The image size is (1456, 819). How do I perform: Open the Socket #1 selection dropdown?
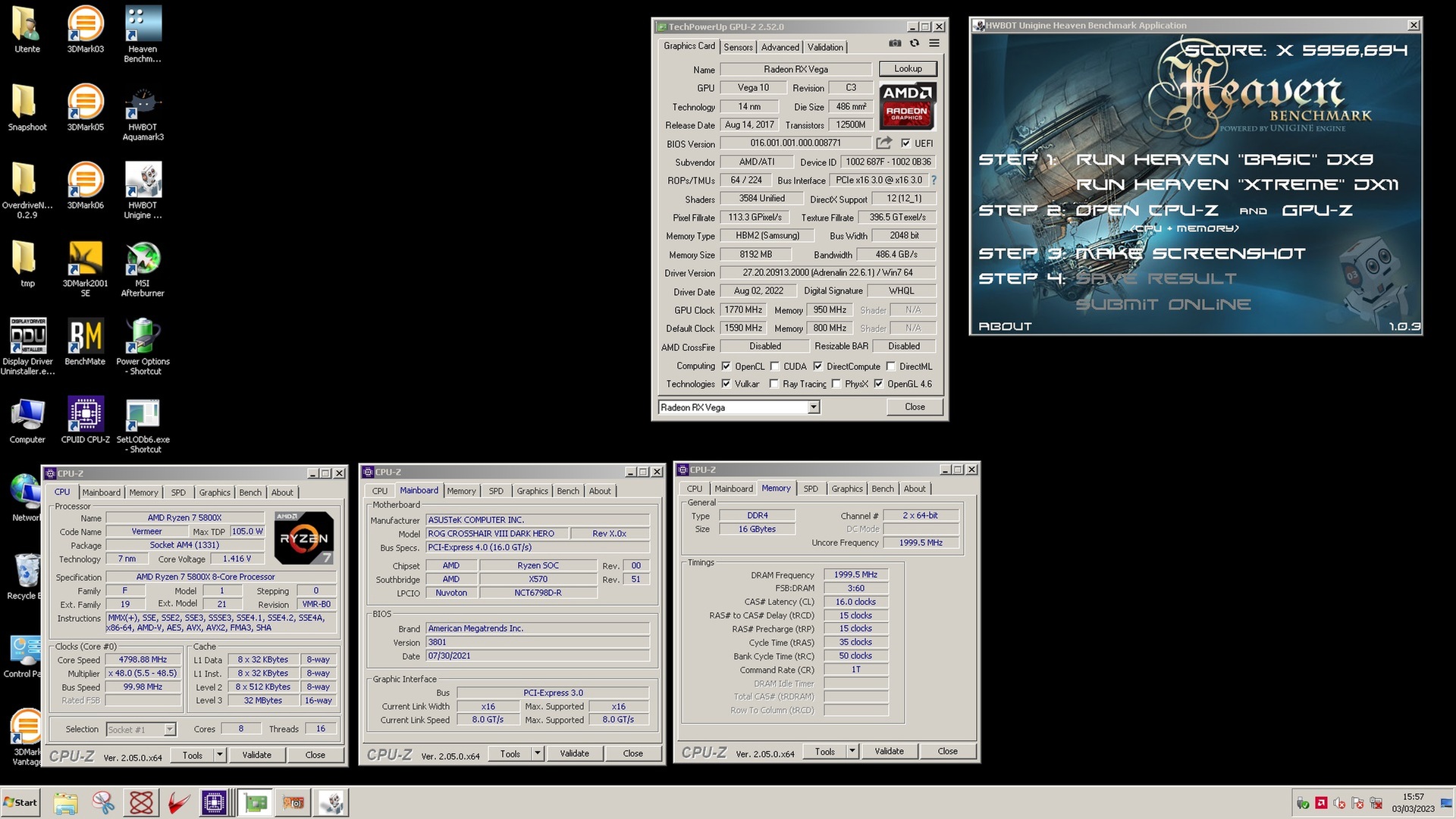pyautogui.click(x=170, y=730)
